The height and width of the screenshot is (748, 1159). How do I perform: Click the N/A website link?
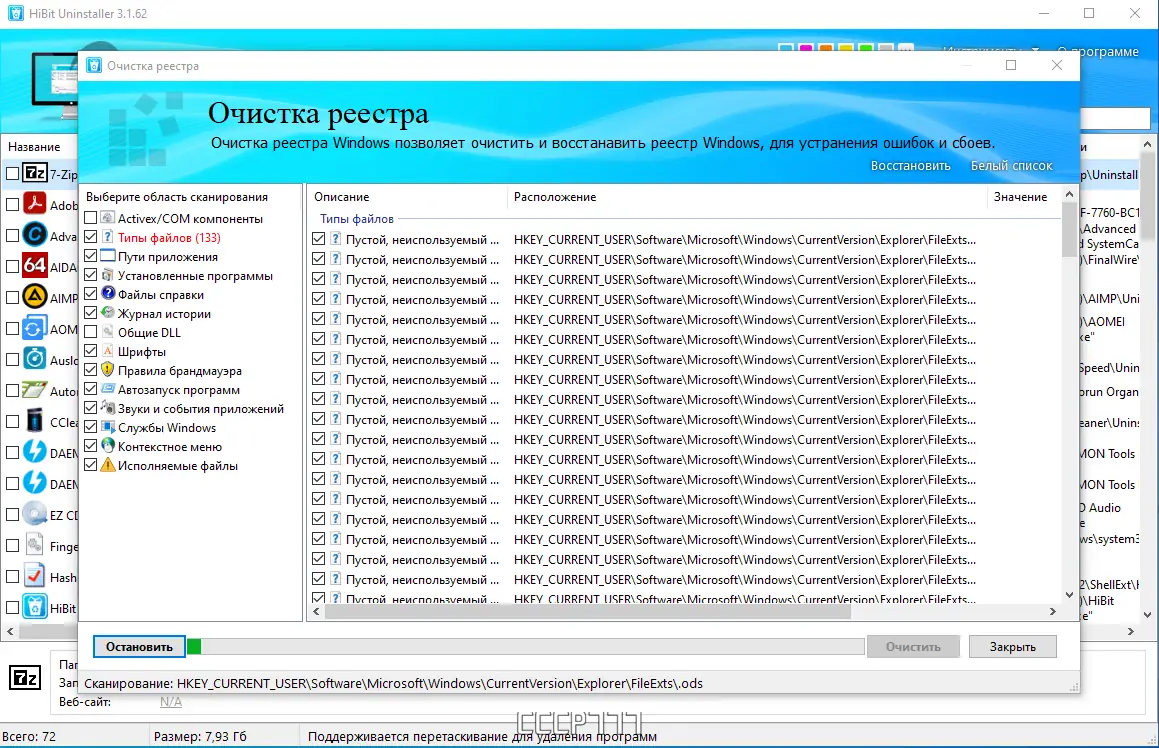tap(171, 701)
